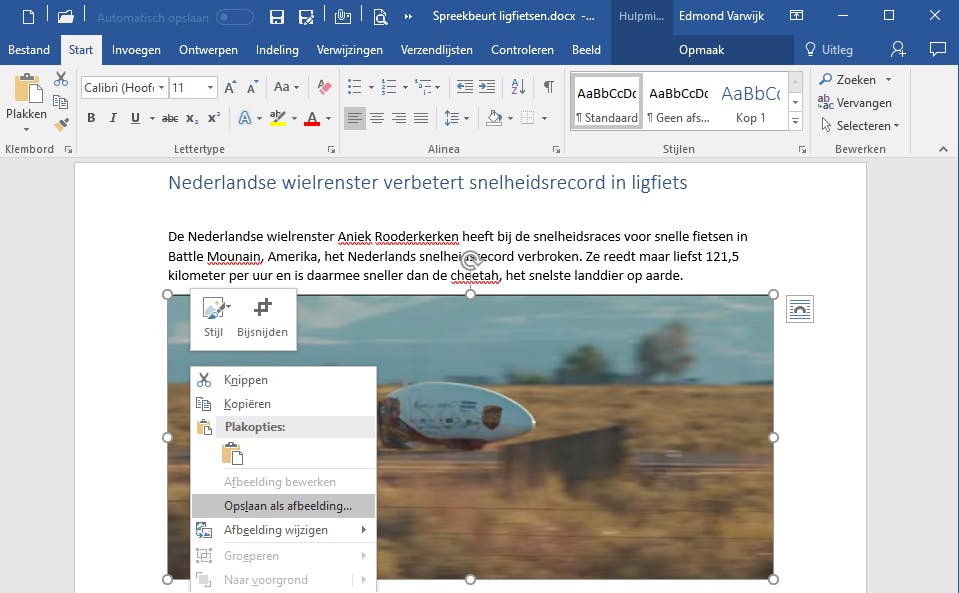Open the font size dropdown showing 11

tap(210, 87)
